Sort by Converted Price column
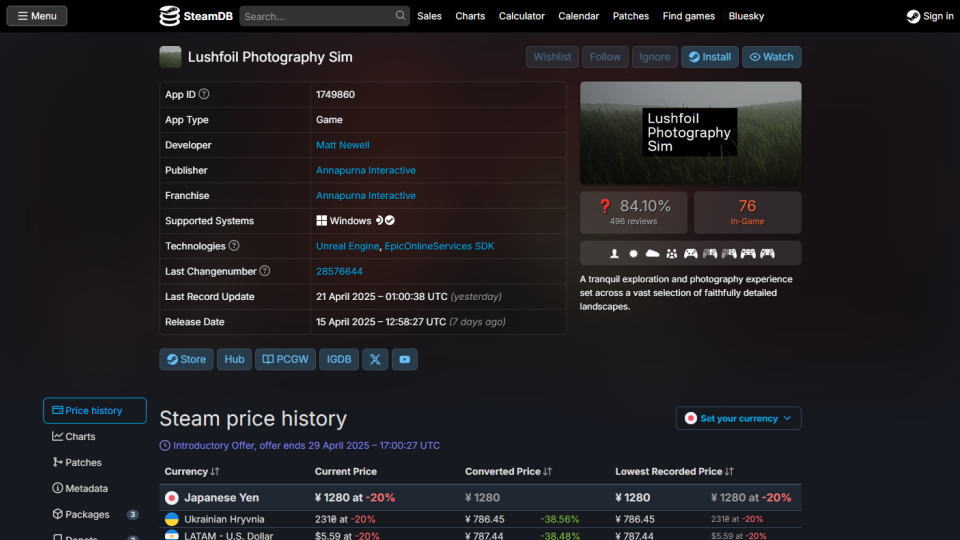 coord(508,471)
